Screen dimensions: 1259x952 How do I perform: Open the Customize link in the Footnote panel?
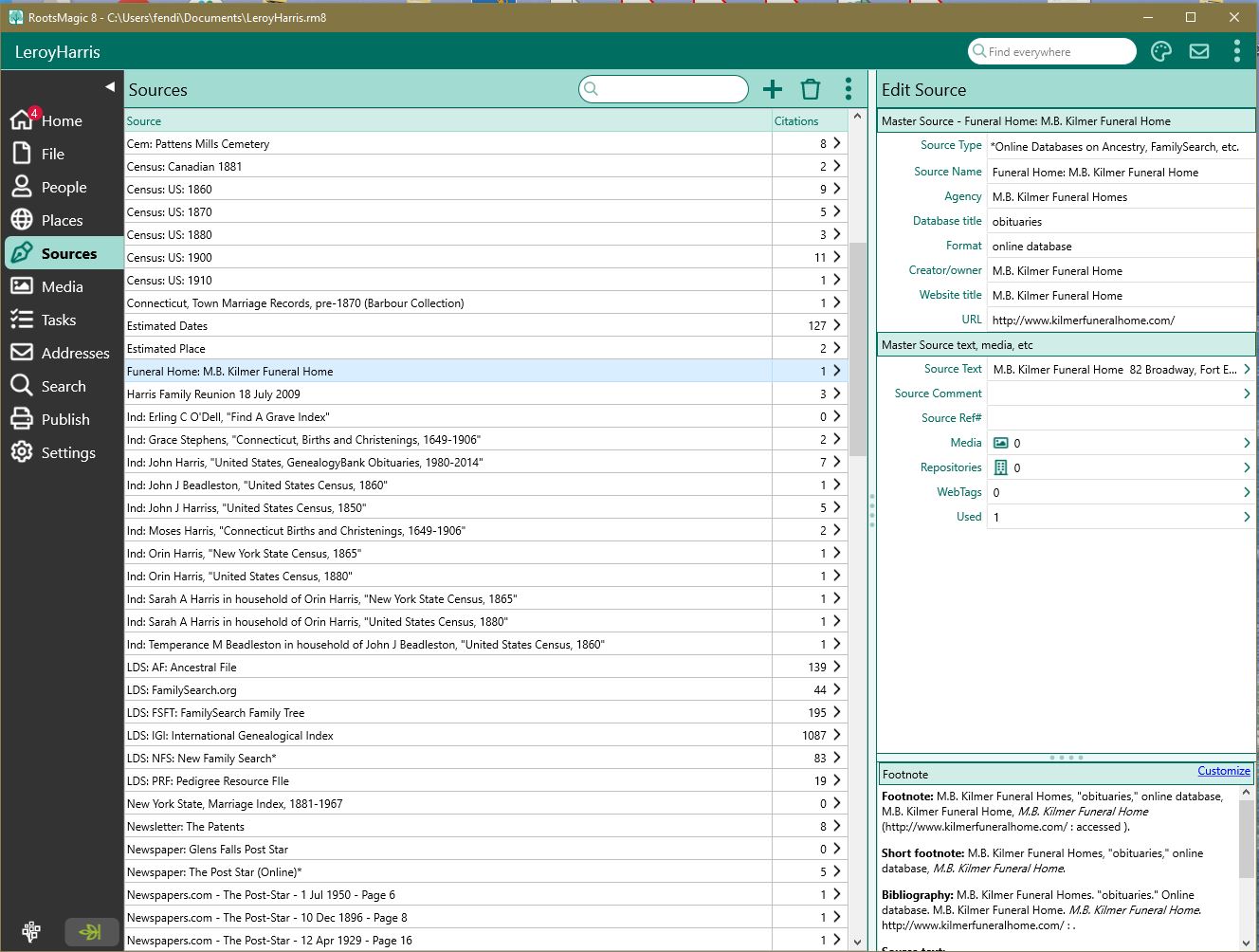coord(1223,771)
